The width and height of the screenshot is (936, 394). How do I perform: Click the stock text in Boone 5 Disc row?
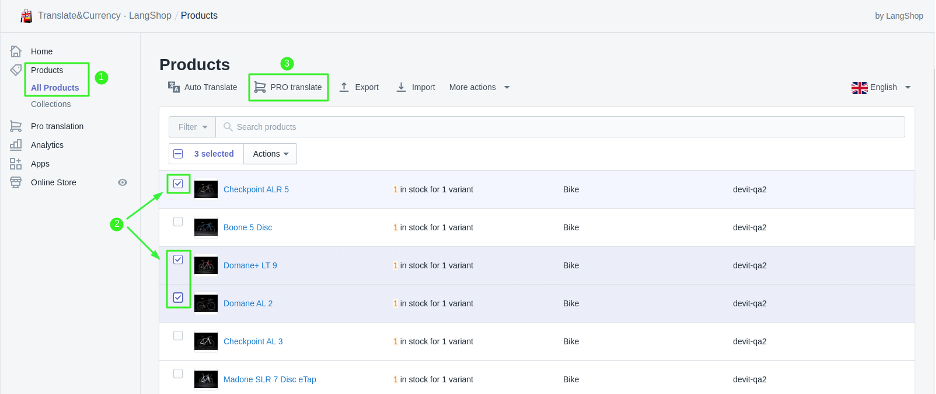(433, 227)
